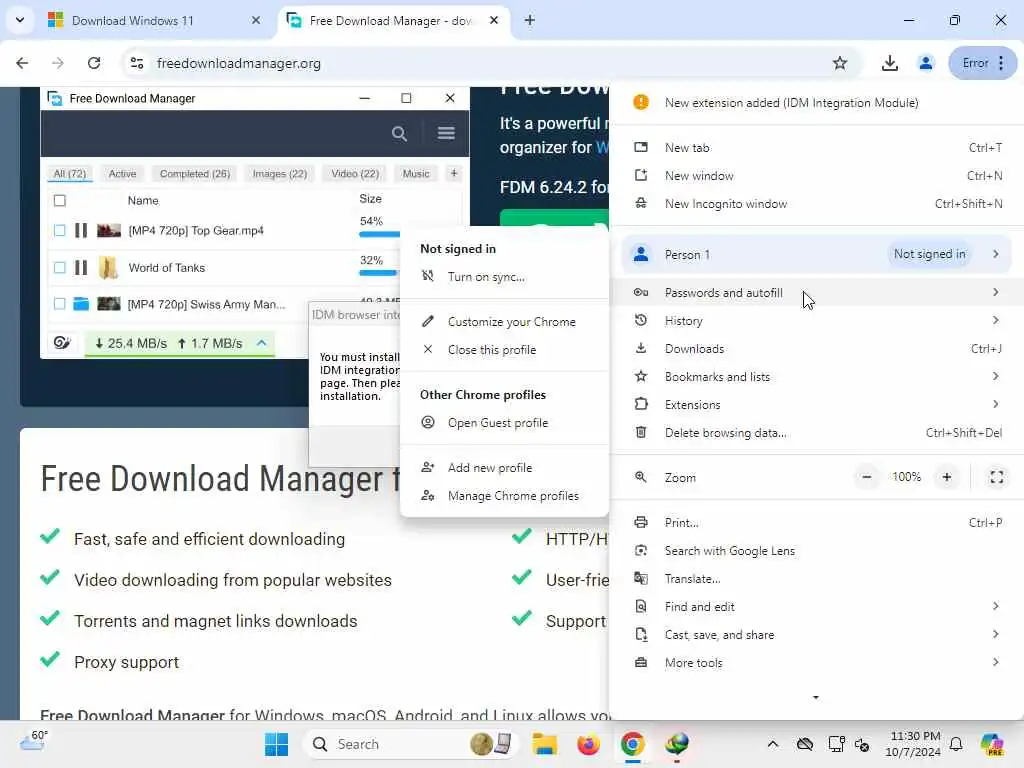This screenshot has width=1024, height=768.
Task: Toggle fullscreen icon next to zoom
Action: pos(997,477)
